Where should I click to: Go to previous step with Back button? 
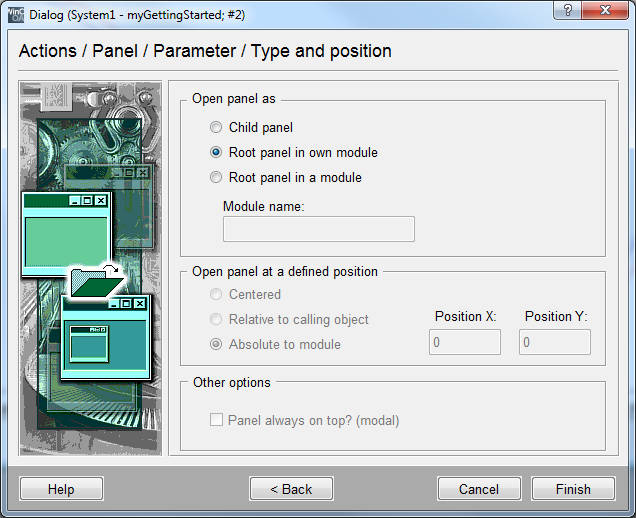[291, 489]
